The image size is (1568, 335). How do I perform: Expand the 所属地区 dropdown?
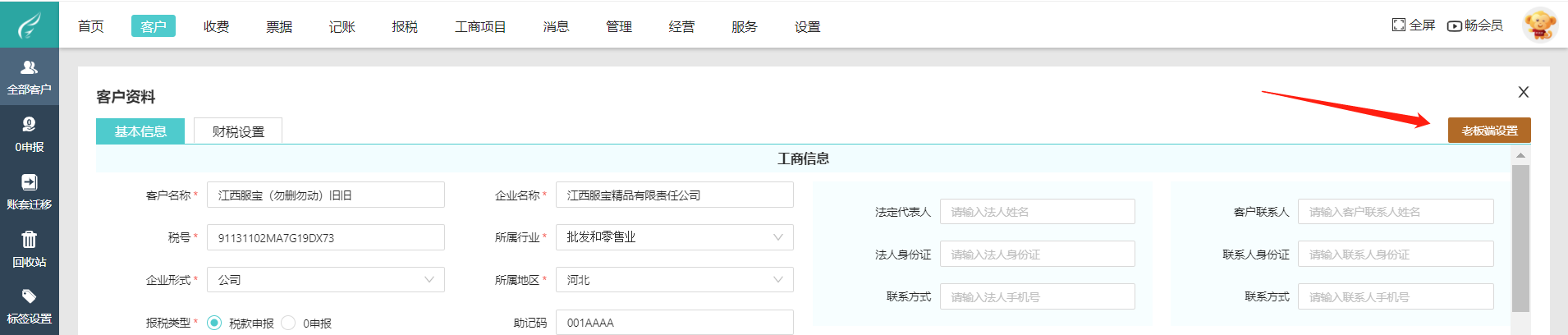click(777, 280)
